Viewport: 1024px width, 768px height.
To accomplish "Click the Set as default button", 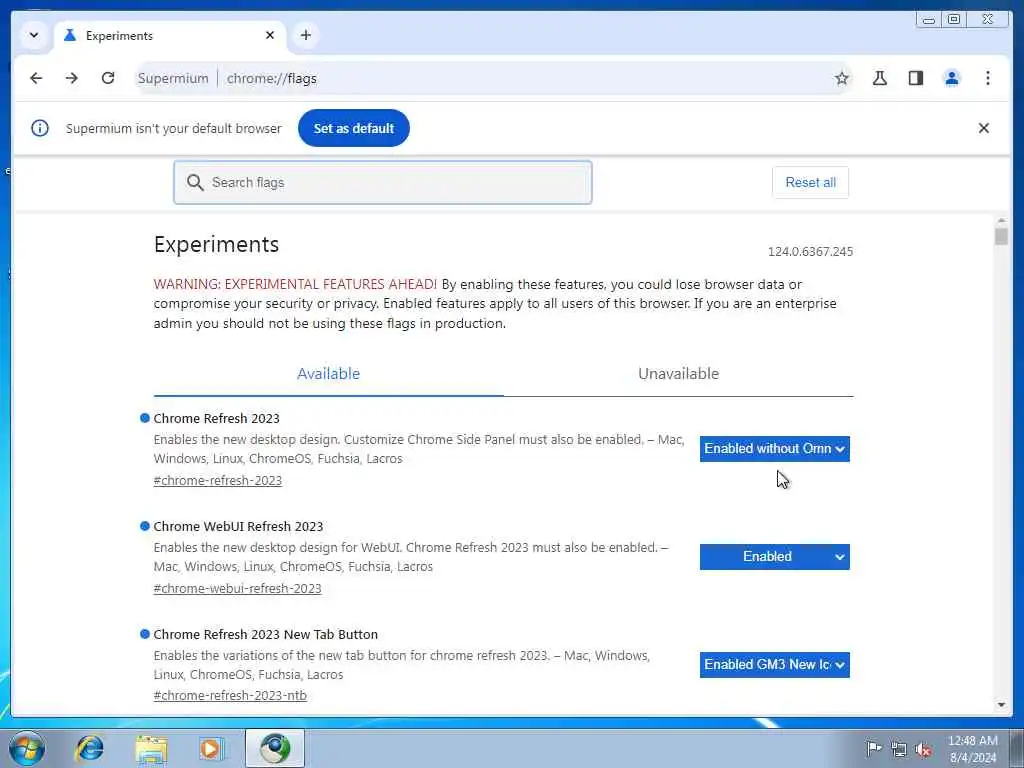I will coord(354,128).
